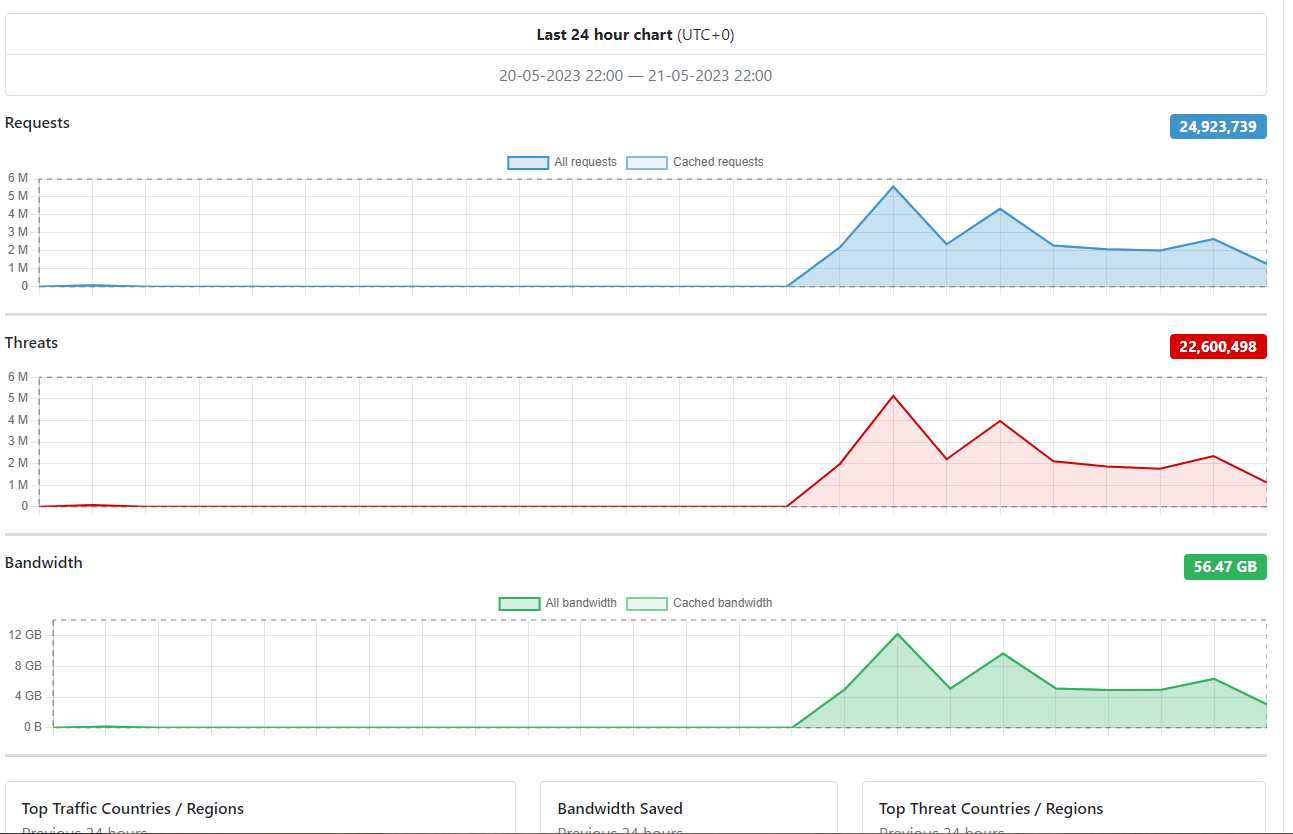Viewport: 1293px width, 834px height.
Task: Click the highest peak on Requests chart
Action: (894, 187)
